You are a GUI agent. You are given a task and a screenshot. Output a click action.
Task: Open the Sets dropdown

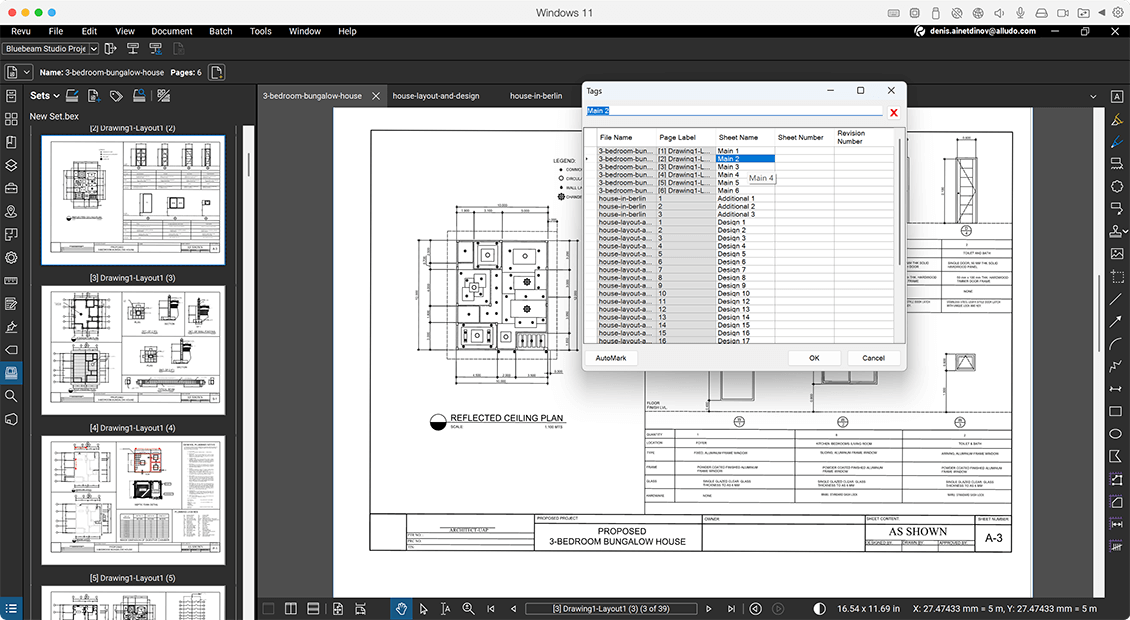click(45, 95)
